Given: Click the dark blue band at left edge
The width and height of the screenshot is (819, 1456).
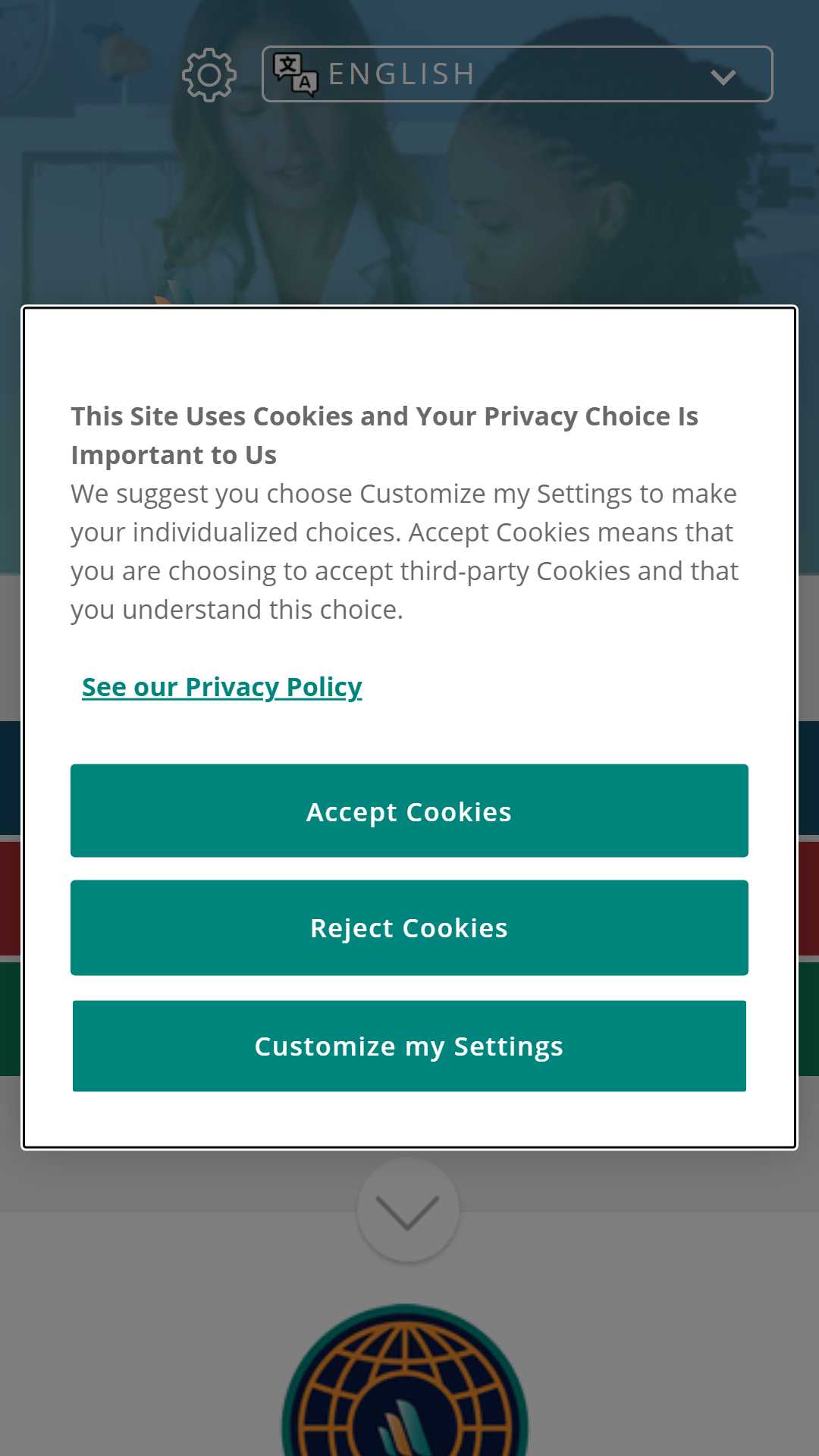Looking at the screenshot, I should click(10, 777).
